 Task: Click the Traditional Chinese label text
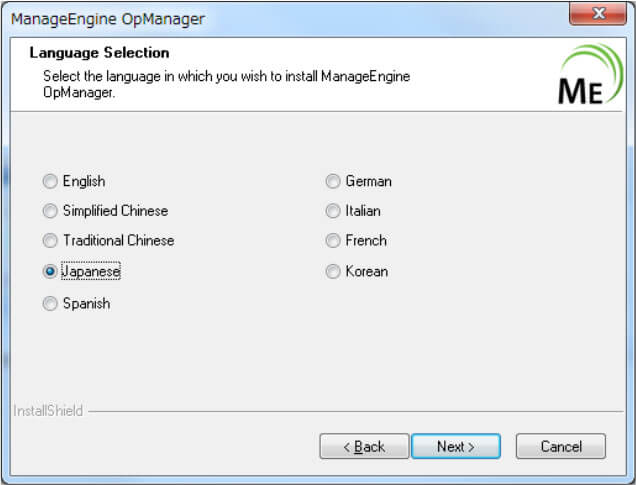[118, 240]
